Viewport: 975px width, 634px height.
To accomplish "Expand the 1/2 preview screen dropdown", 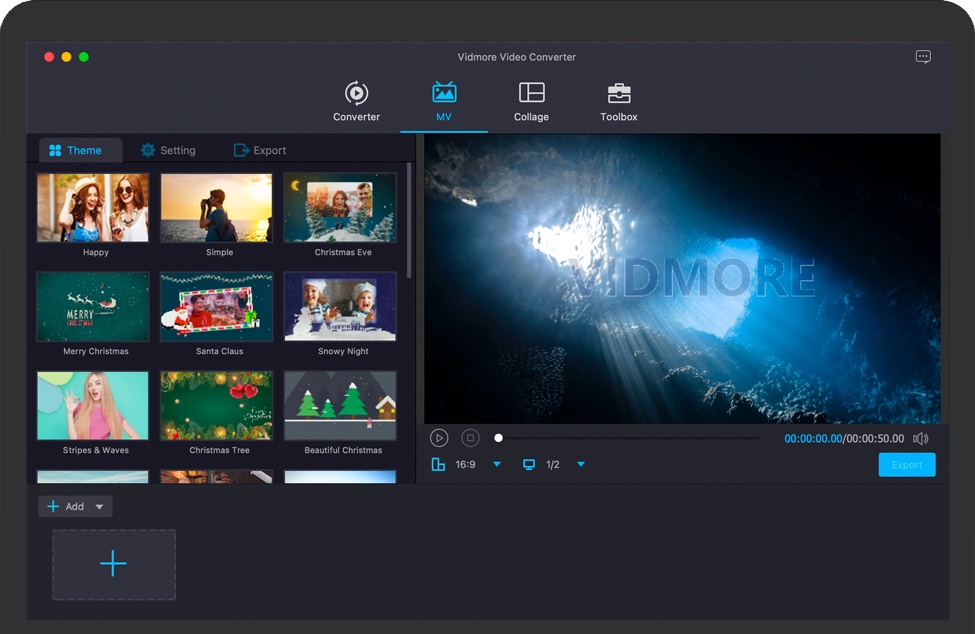I will (x=581, y=465).
